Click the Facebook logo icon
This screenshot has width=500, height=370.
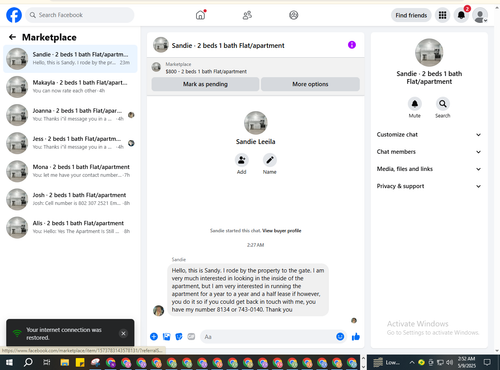[14, 15]
